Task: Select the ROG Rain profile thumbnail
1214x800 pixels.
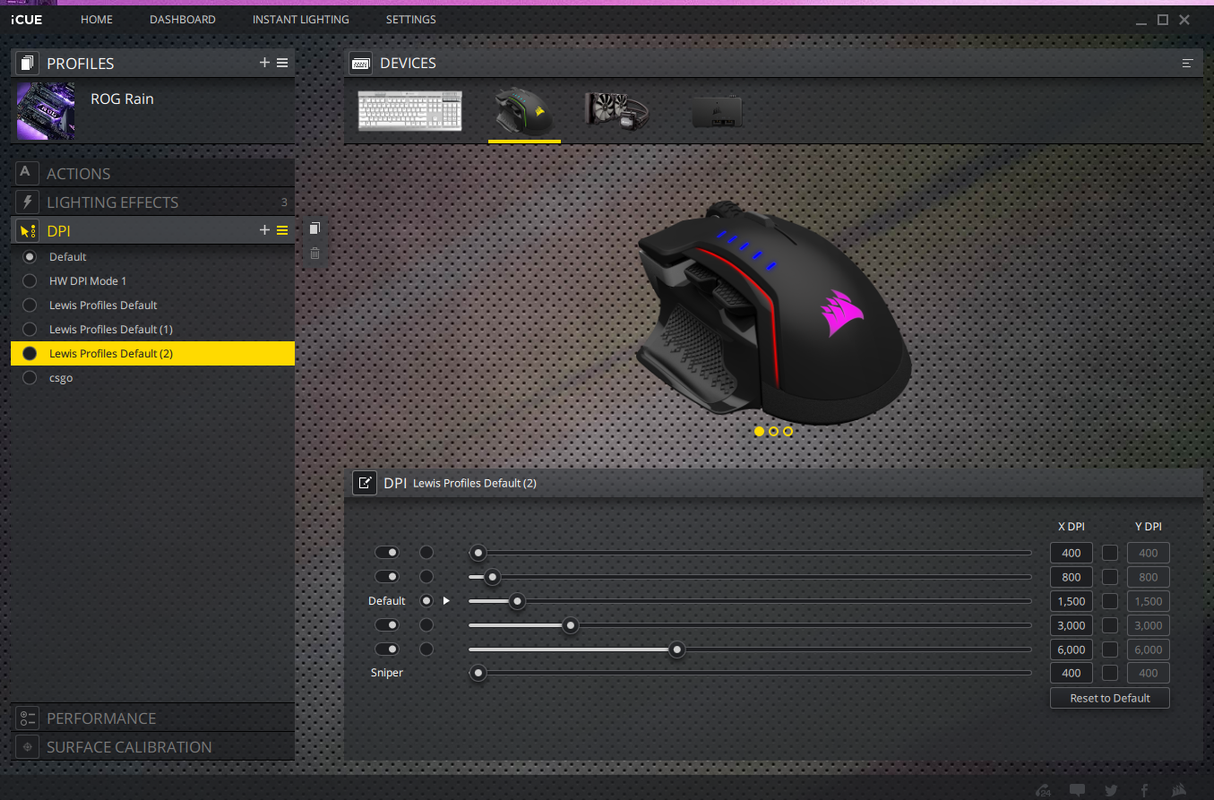Action: tap(45, 111)
